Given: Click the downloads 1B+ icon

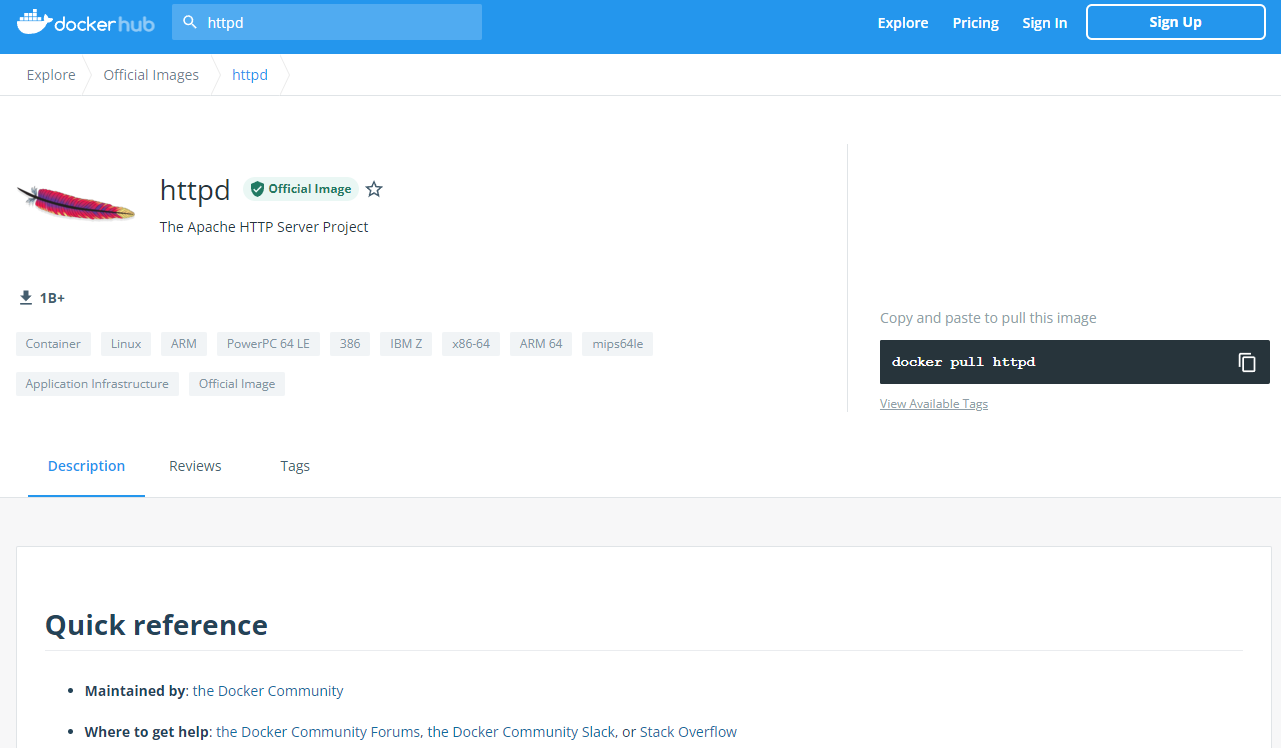Looking at the screenshot, I should (x=26, y=298).
